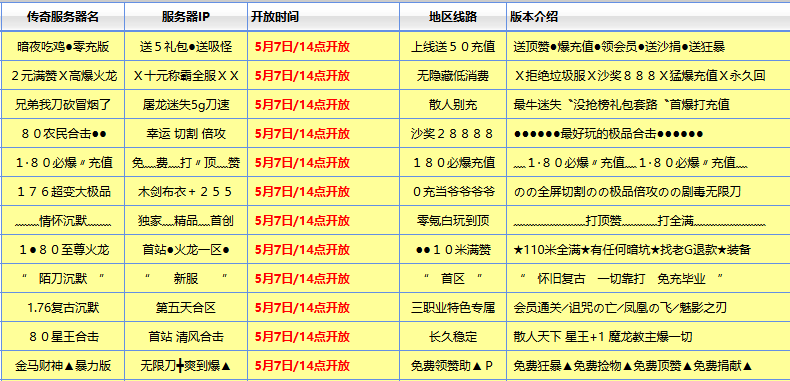Click 最牛迷失 没抢榜礼包套路 description
Viewport: 790px width, 381px height.
coord(622,105)
